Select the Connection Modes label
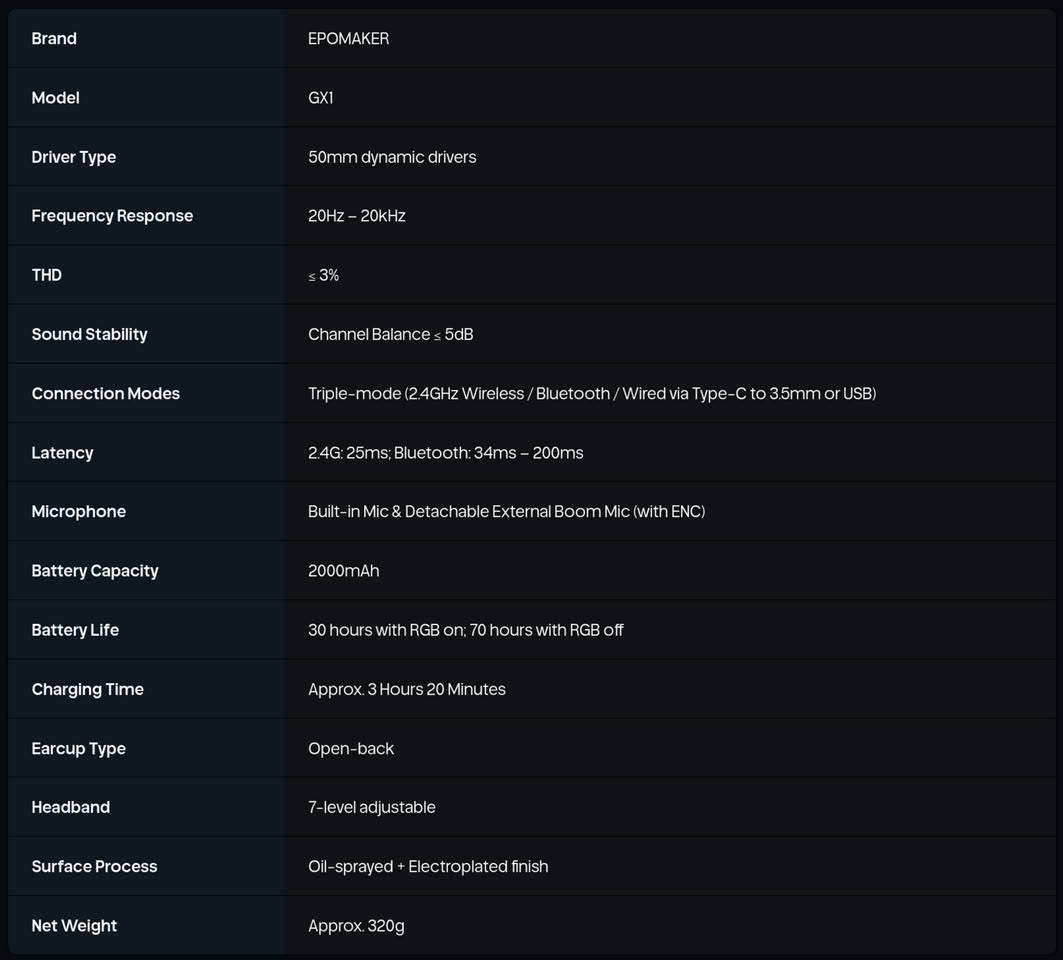 coord(105,393)
